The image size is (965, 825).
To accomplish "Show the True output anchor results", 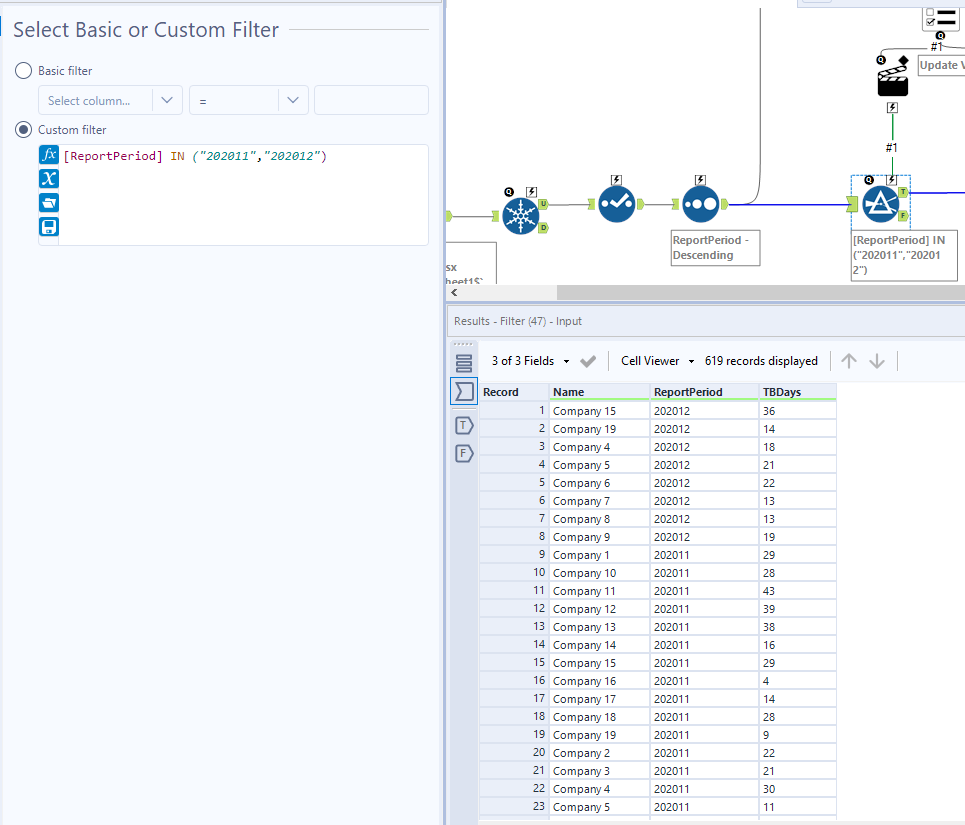I will [464, 426].
